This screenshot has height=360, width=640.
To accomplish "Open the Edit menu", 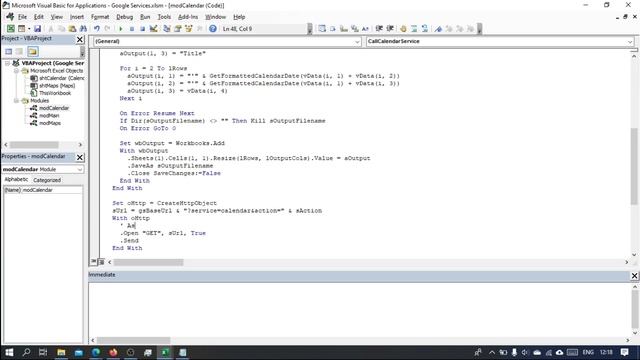I will pos(38,17).
